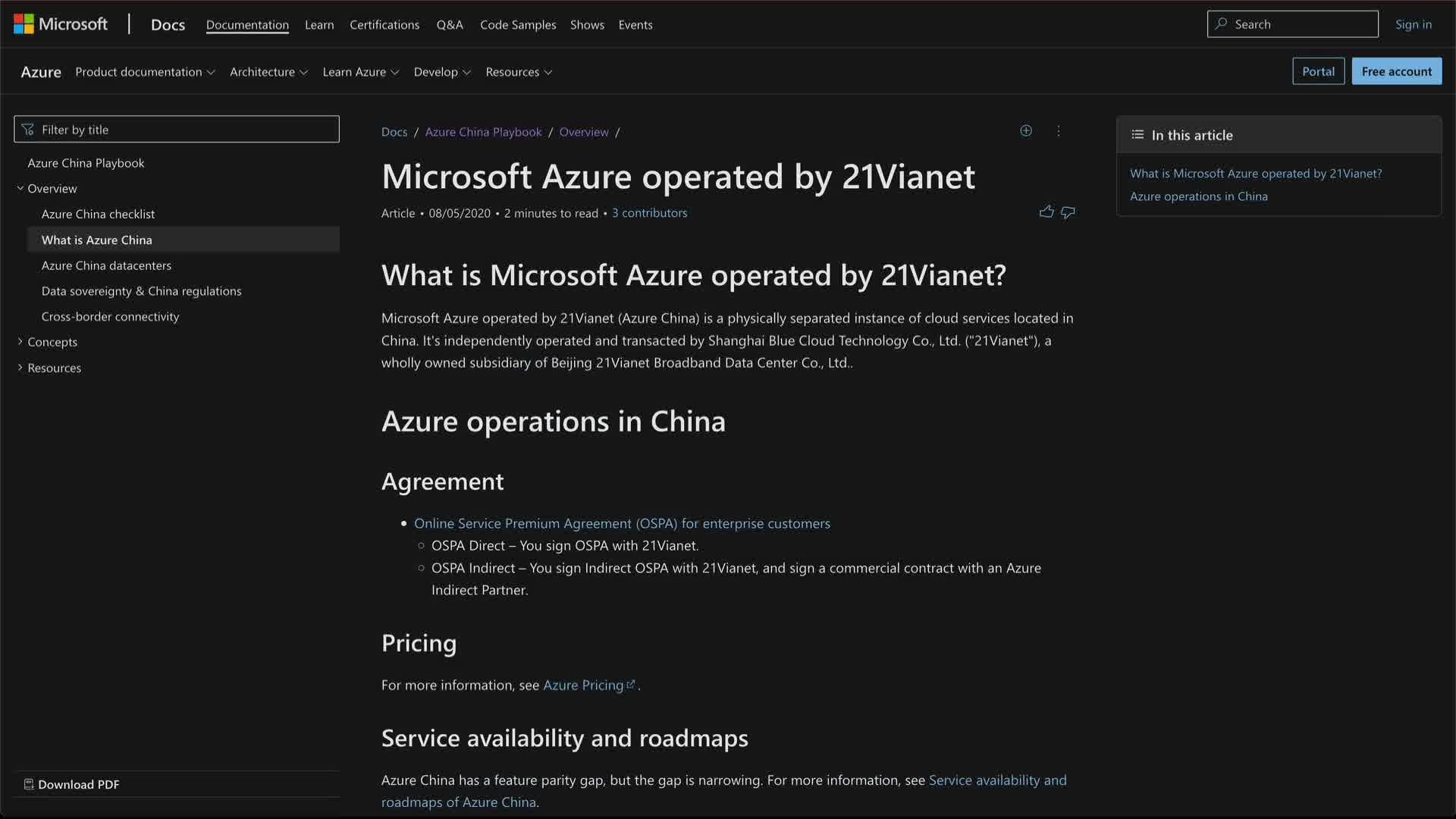This screenshot has width=1456, height=819.
Task: Open the more actions ellipsis menu
Action: coord(1059,131)
